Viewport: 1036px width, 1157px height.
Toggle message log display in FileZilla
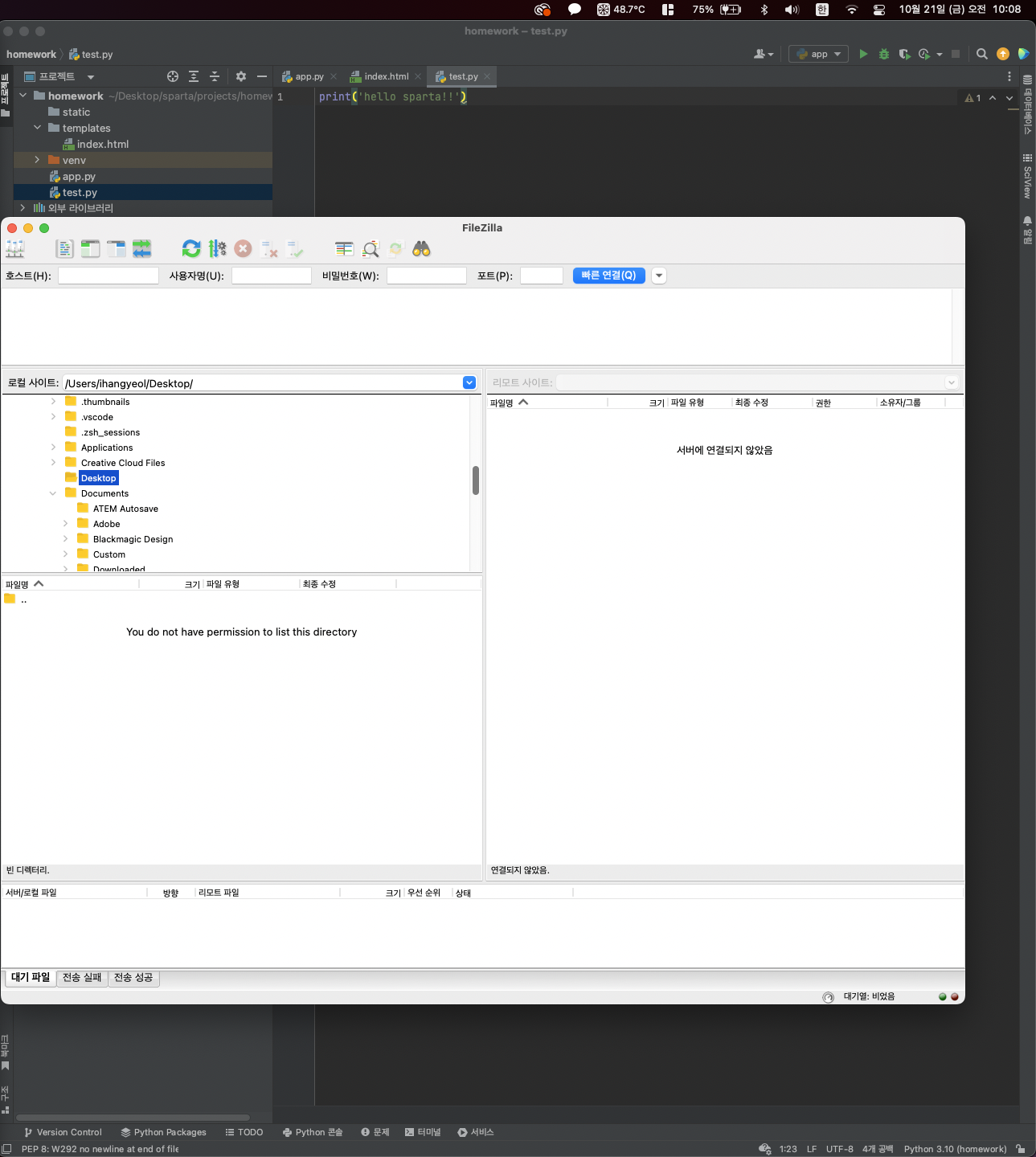pos(65,249)
